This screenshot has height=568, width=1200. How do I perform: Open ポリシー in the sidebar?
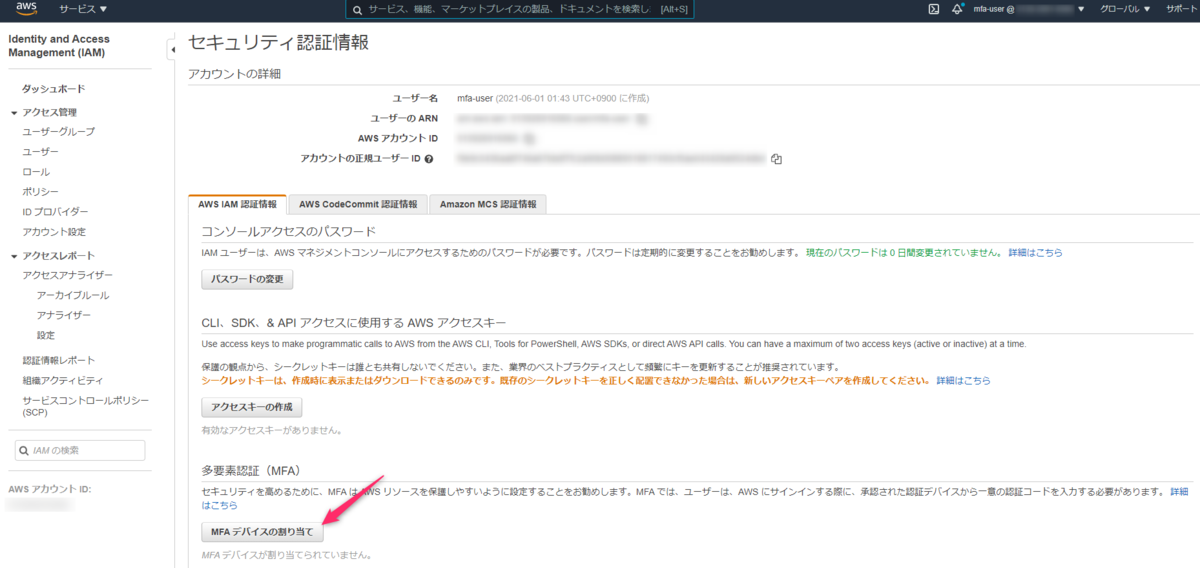pos(41,192)
